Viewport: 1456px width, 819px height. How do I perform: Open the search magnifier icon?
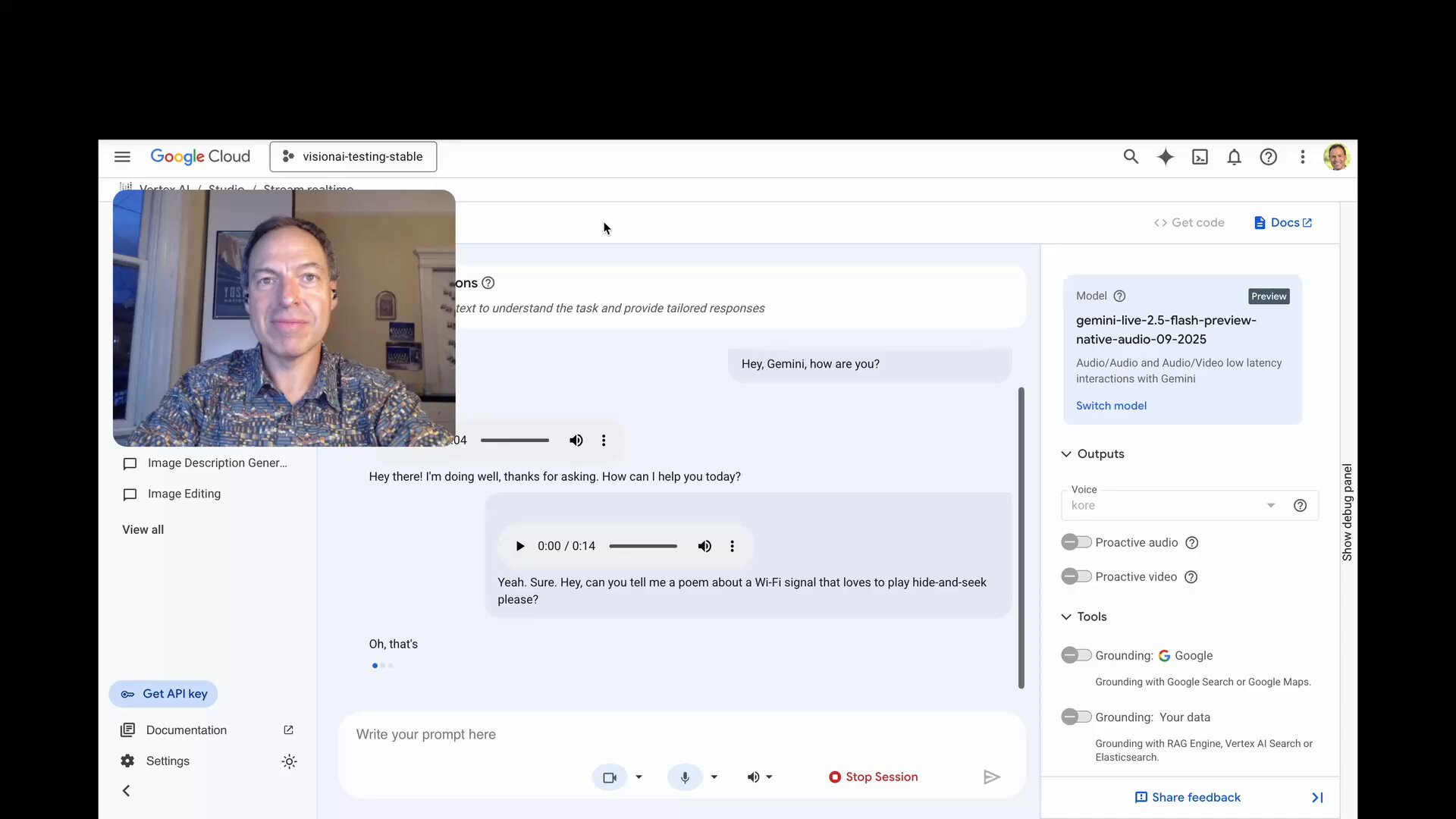(1131, 157)
